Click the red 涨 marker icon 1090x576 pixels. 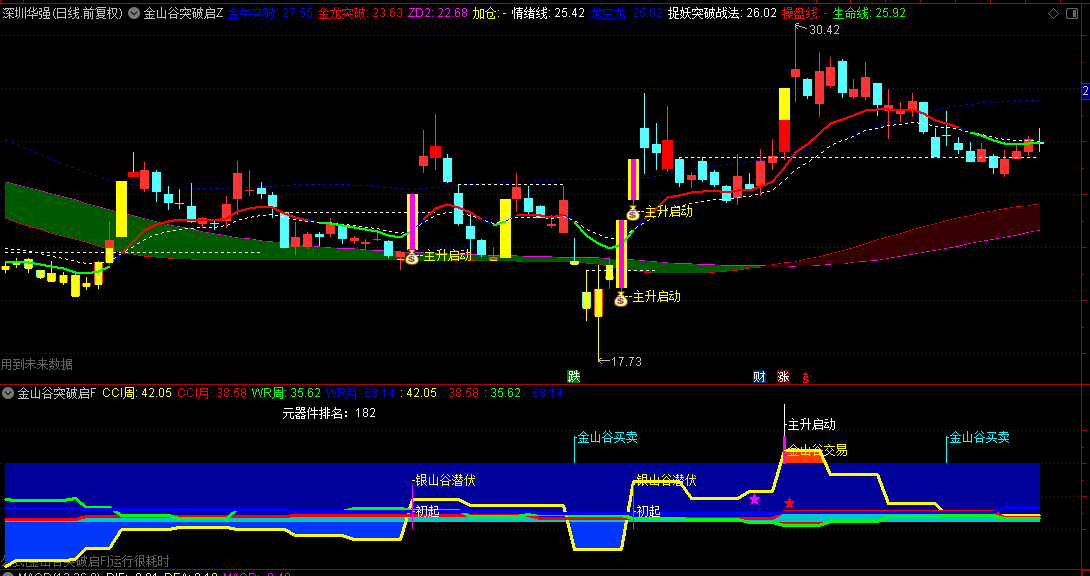[x=783, y=377]
